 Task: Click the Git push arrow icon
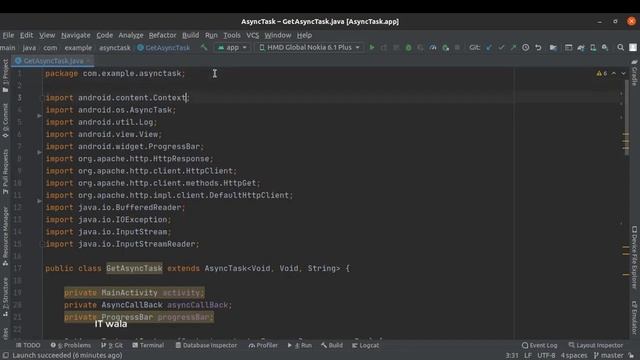point(513,48)
